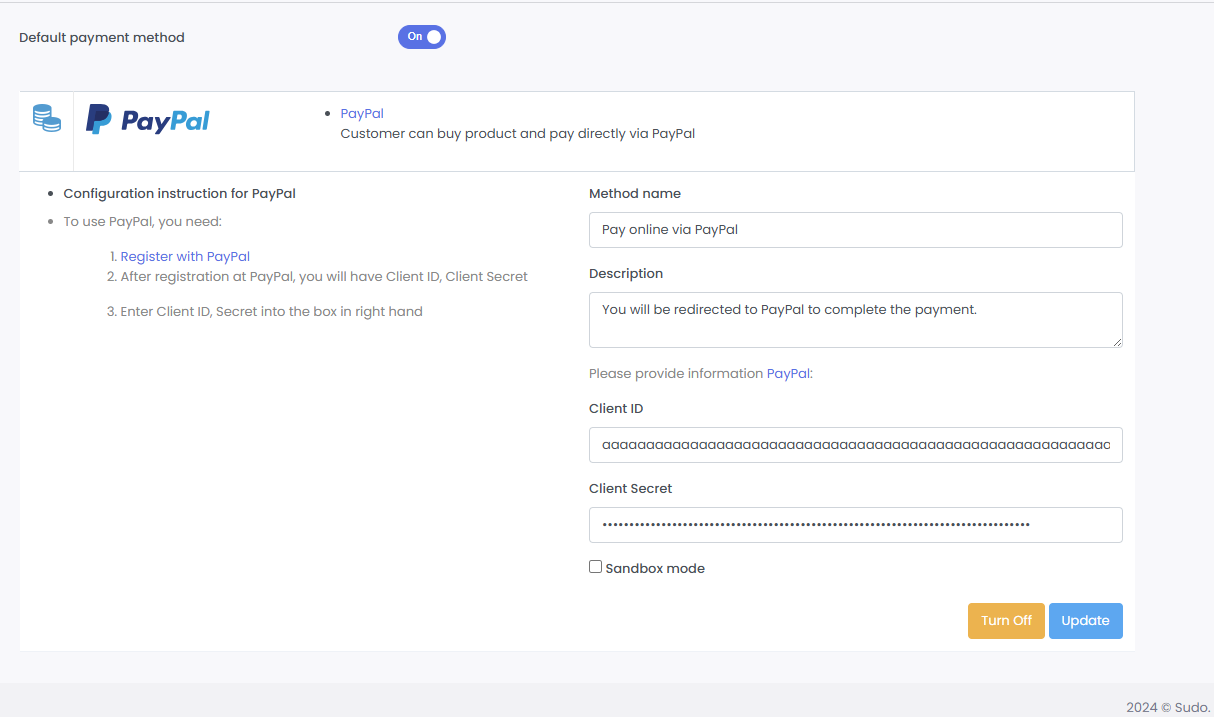Click into the Method name field
This screenshot has width=1214, height=717.
pos(855,230)
